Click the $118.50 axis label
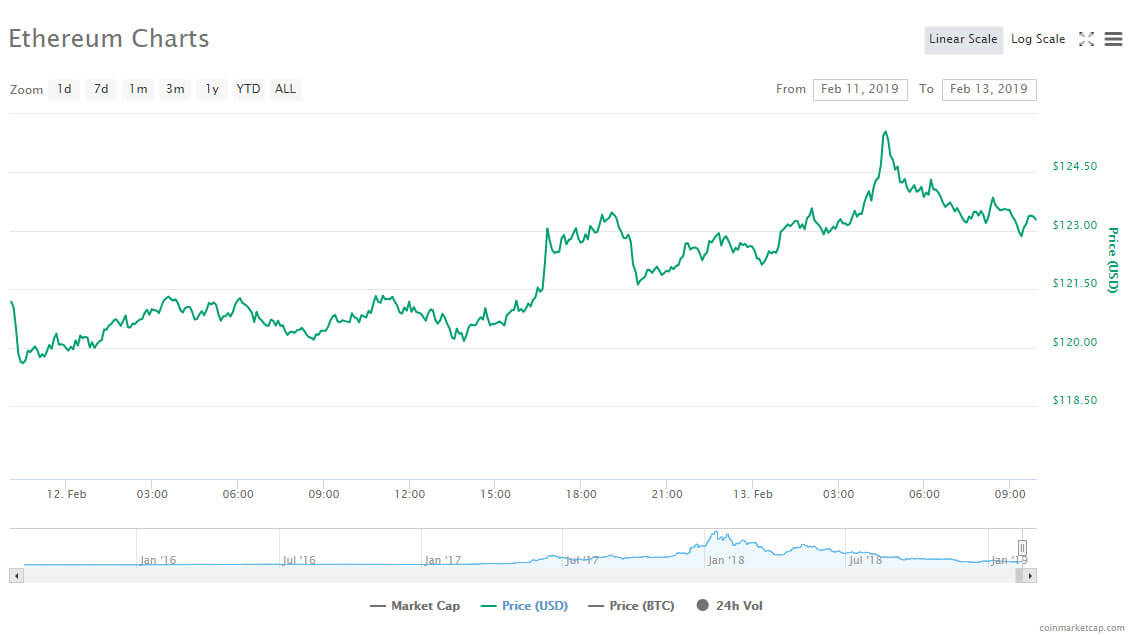The height and width of the screenshot is (635, 1140). click(1075, 401)
